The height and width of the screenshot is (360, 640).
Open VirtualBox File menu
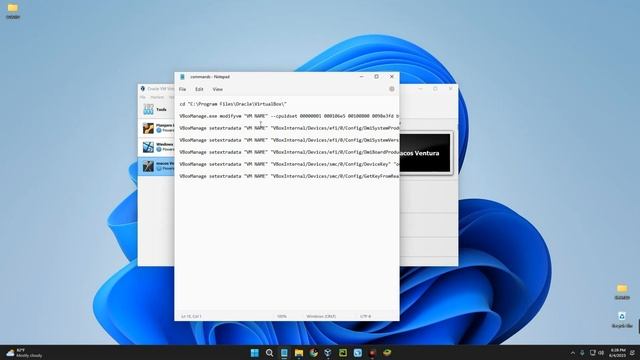(142, 97)
